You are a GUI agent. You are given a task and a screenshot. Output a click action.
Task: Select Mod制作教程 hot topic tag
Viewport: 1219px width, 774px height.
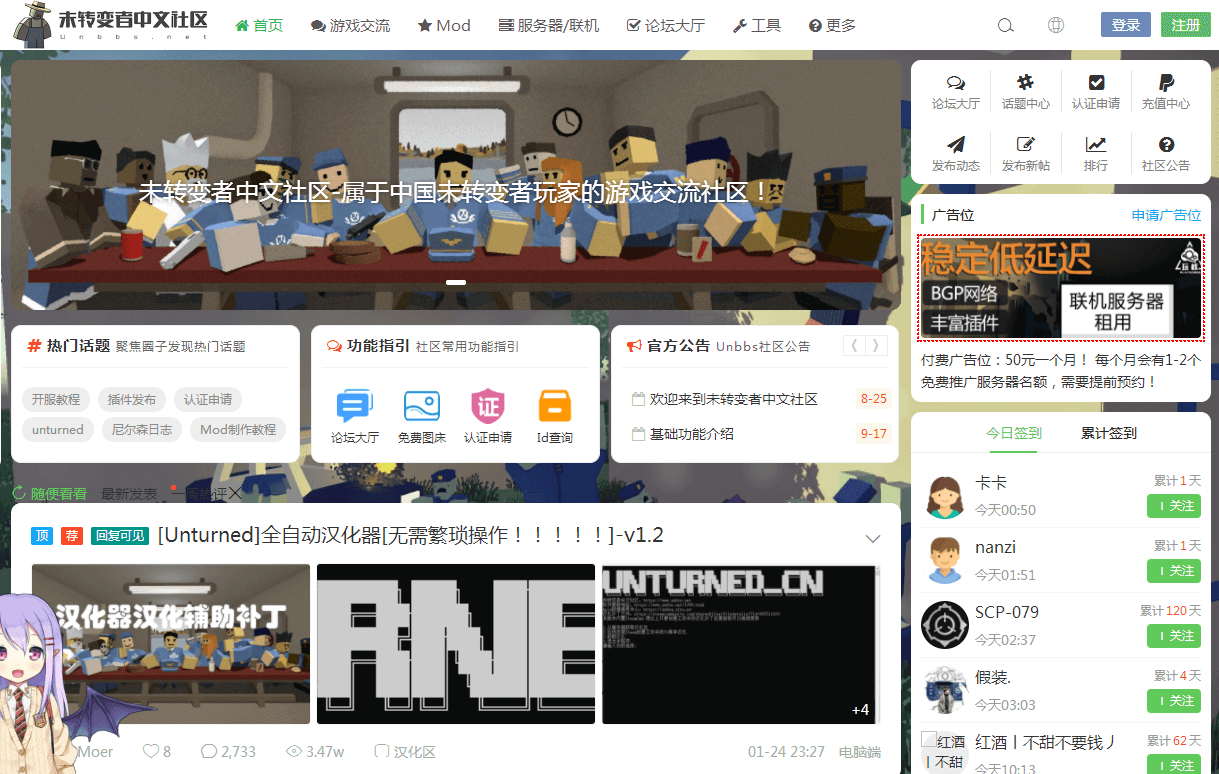pyautogui.click(x=238, y=430)
